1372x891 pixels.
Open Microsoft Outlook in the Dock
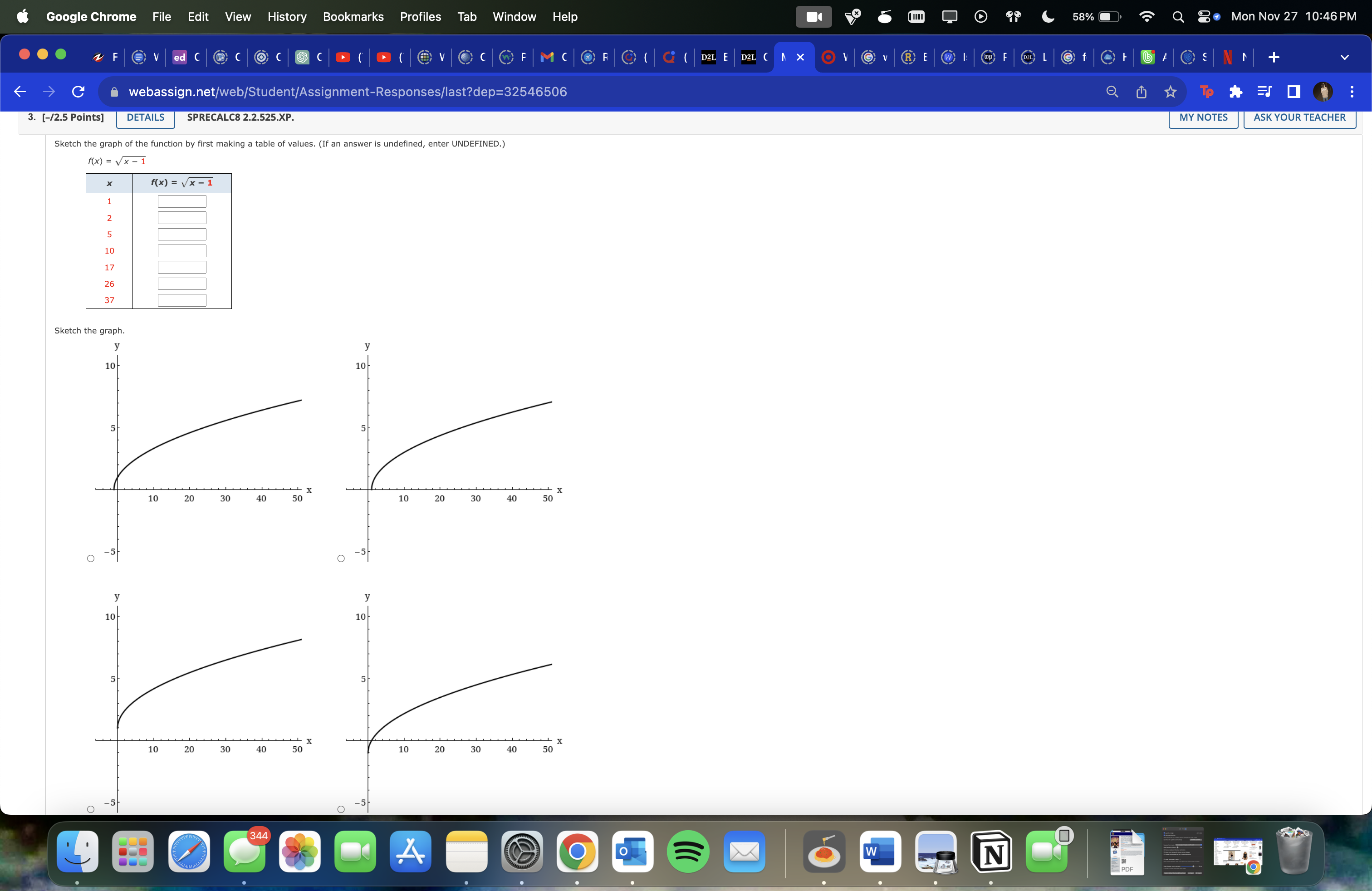[x=632, y=852]
